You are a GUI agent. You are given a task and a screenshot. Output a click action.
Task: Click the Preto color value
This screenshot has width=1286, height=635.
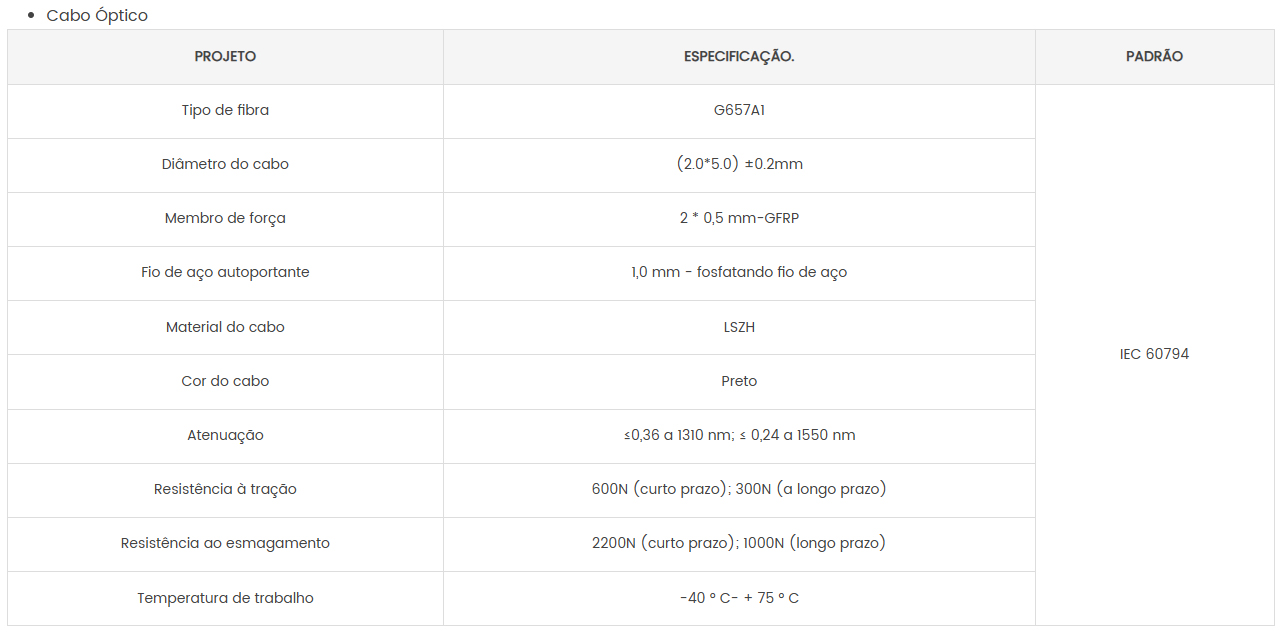pyautogui.click(x=739, y=382)
